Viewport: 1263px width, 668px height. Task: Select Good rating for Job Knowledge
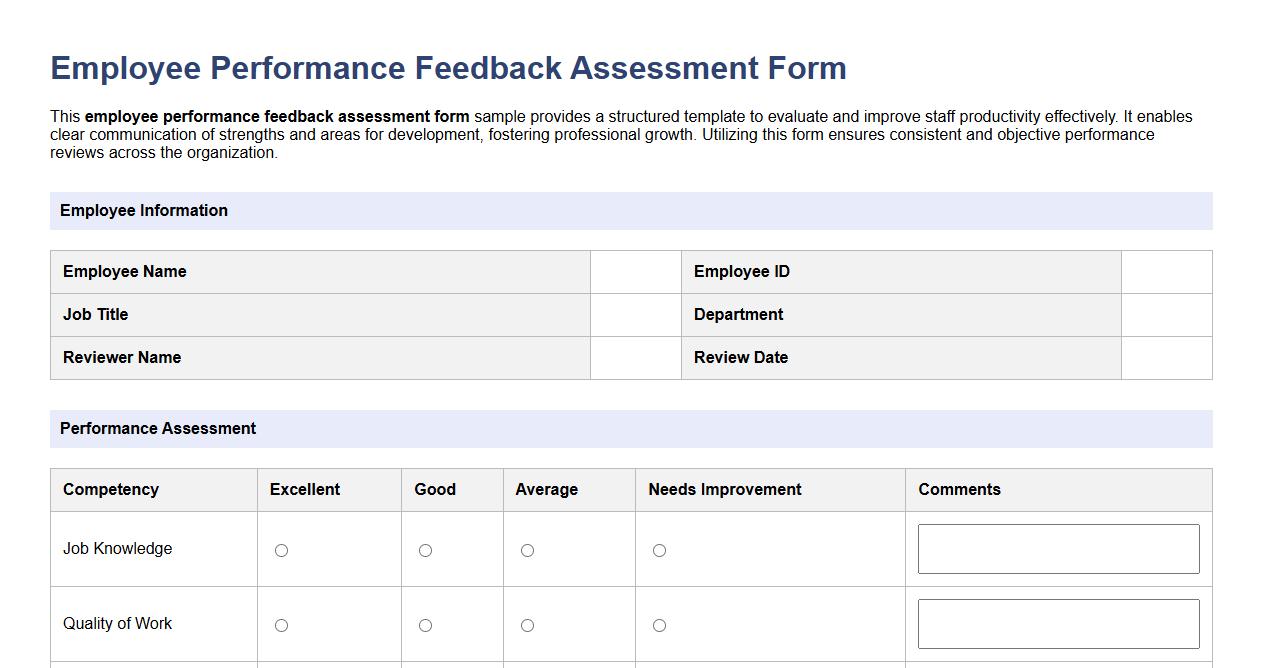click(425, 549)
